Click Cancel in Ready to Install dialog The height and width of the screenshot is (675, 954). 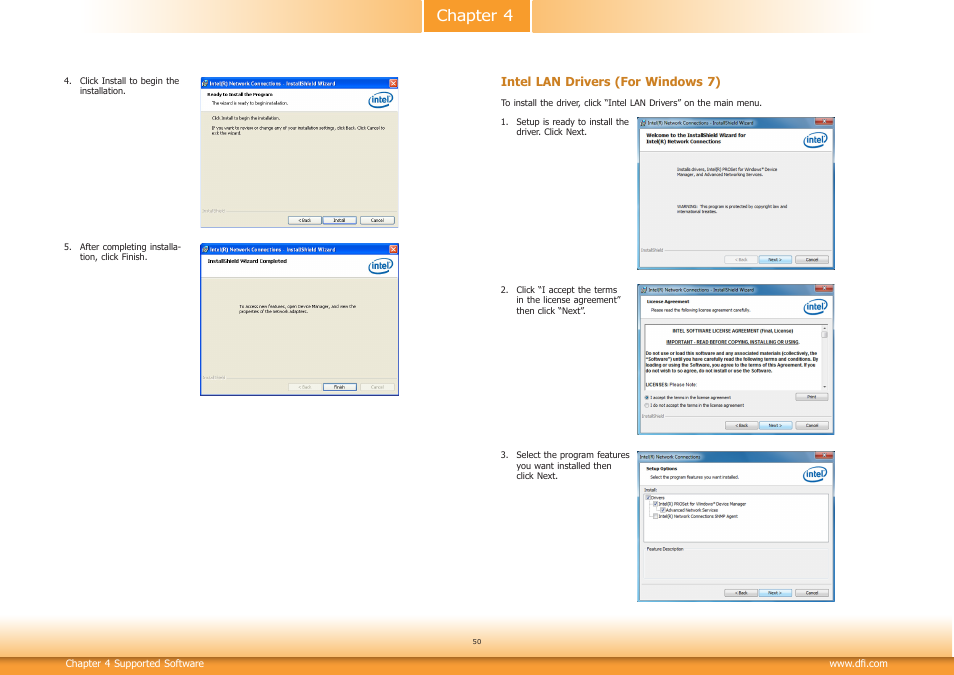point(377,220)
